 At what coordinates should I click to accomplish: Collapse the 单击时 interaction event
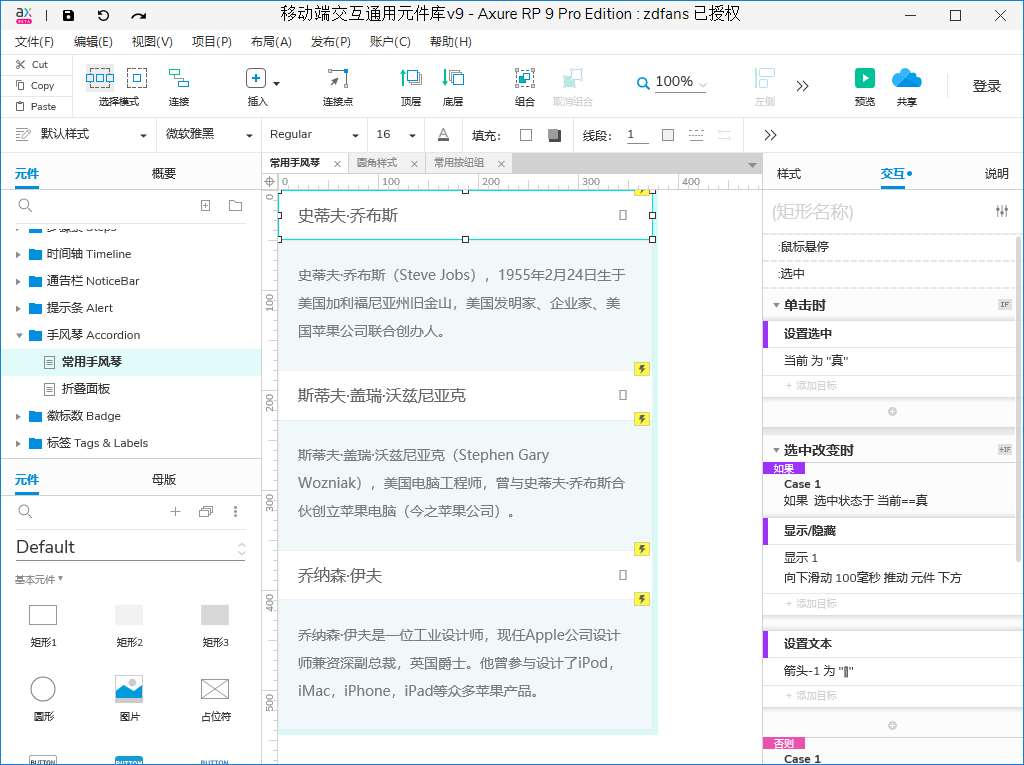pos(776,305)
